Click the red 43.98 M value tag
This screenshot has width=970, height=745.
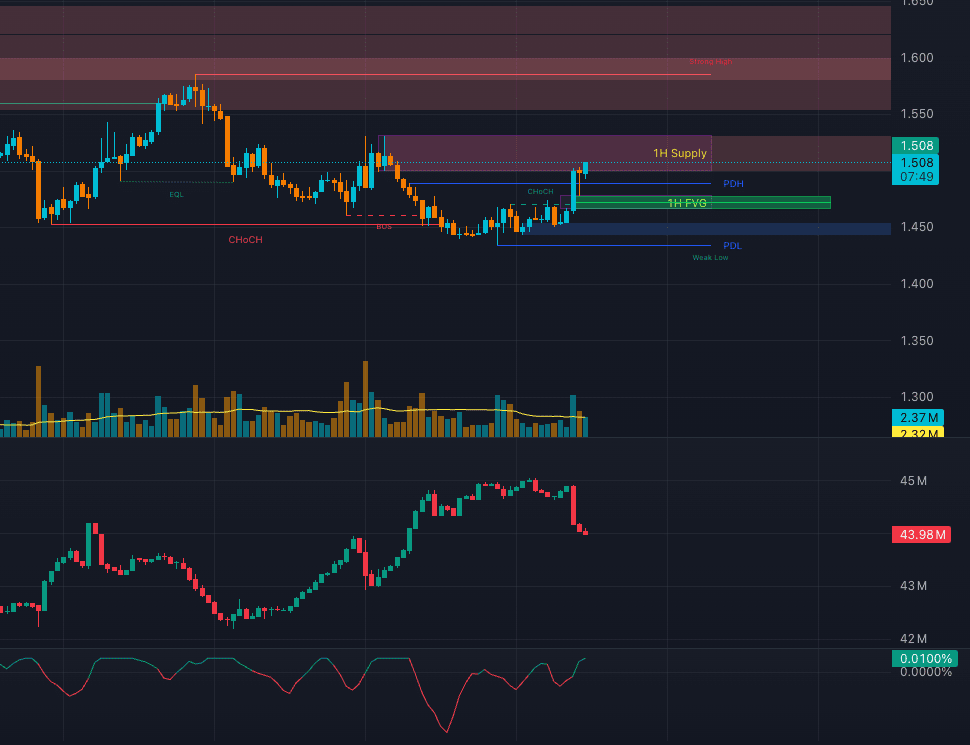[x=921, y=535]
